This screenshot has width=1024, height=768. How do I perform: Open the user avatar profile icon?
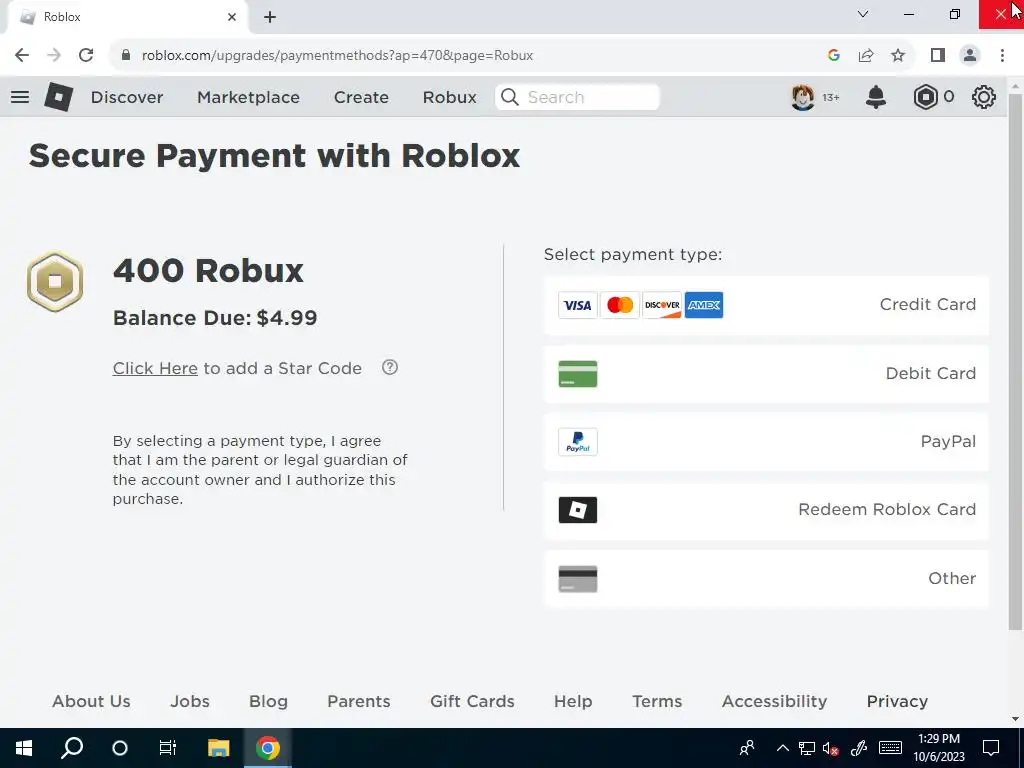[x=803, y=97]
